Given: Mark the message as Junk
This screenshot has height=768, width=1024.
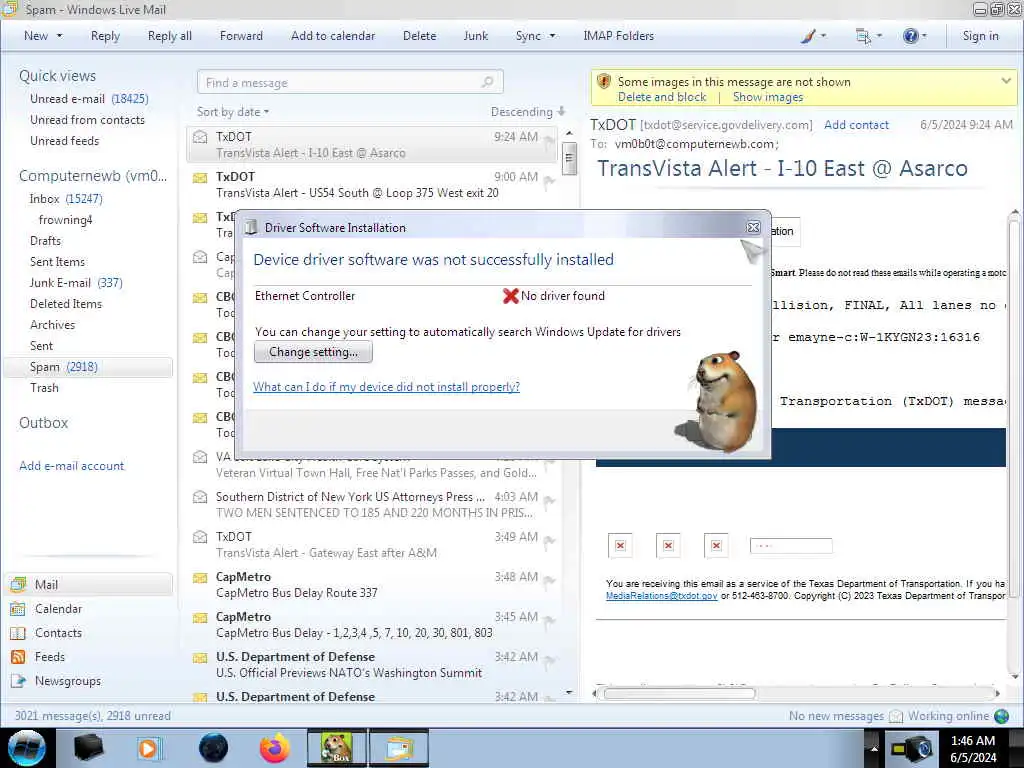Looking at the screenshot, I should tap(475, 36).
